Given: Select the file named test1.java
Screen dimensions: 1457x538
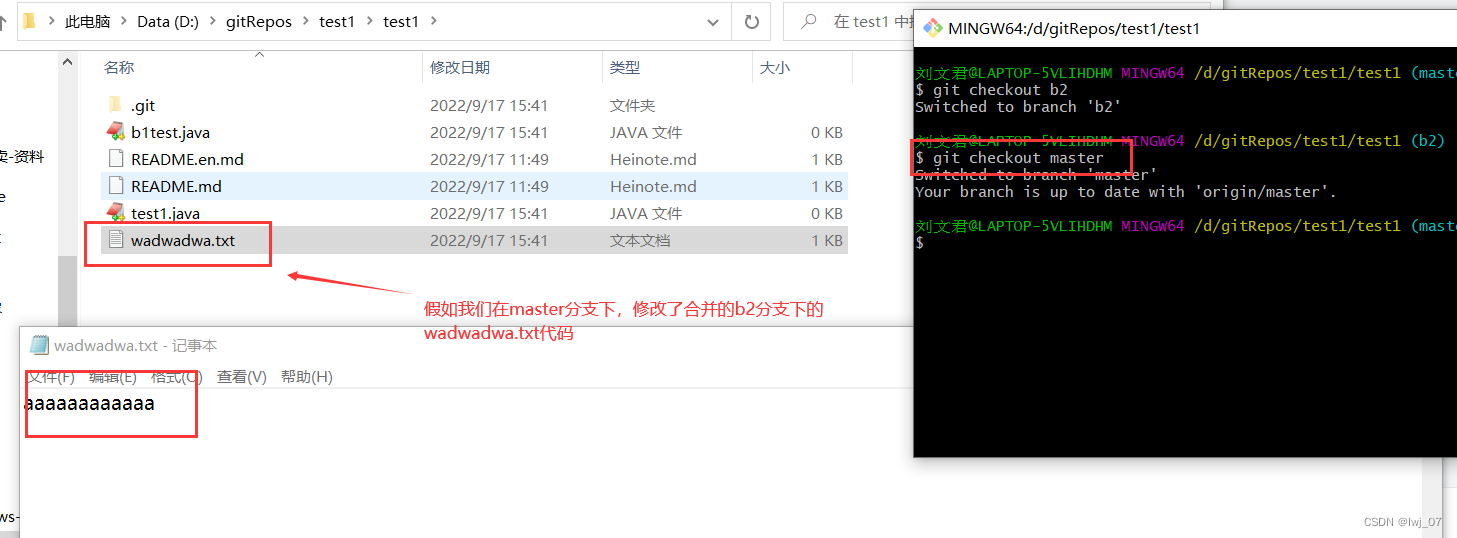Looking at the screenshot, I should (165, 213).
